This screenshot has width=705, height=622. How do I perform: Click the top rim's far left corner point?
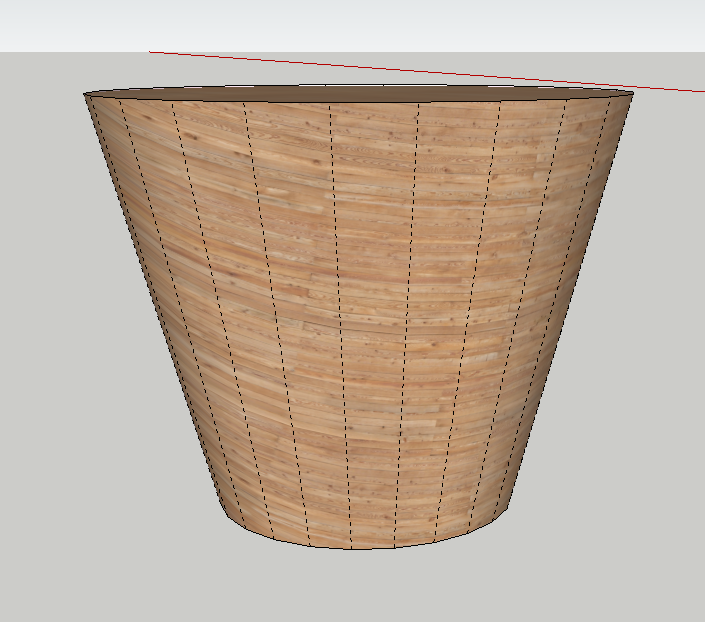click(x=85, y=95)
